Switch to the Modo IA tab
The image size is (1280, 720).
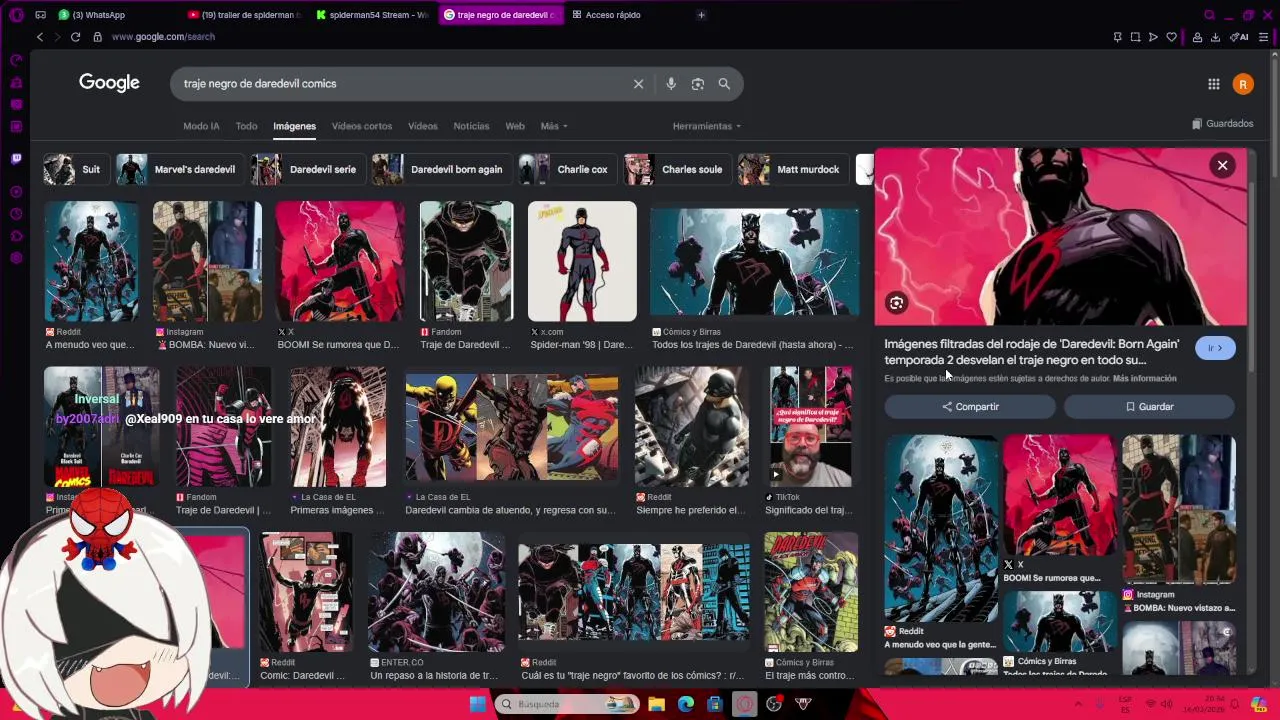pos(201,126)
